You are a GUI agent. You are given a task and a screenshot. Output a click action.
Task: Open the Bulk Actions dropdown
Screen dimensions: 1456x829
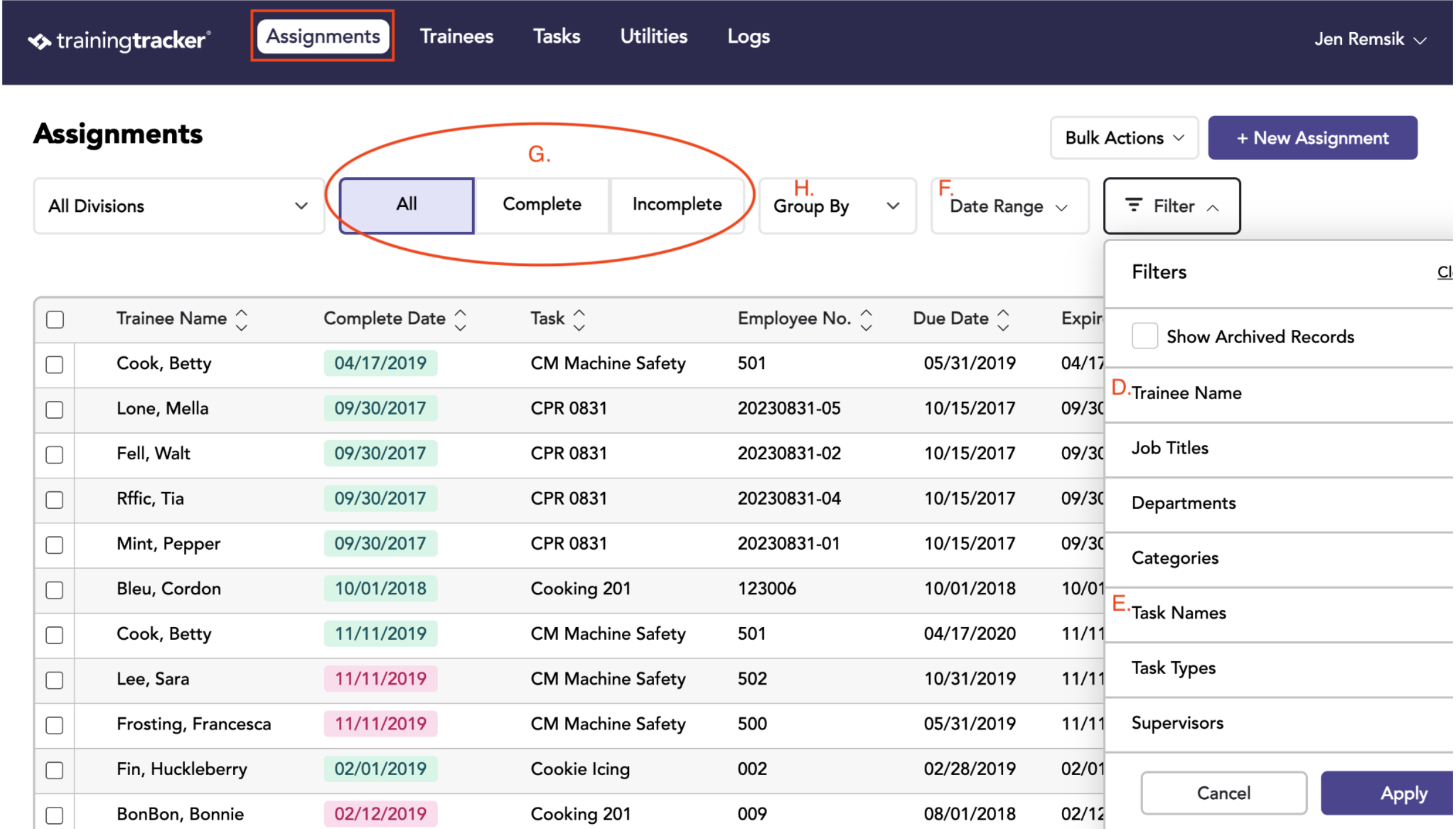(x=1123, y=138)
